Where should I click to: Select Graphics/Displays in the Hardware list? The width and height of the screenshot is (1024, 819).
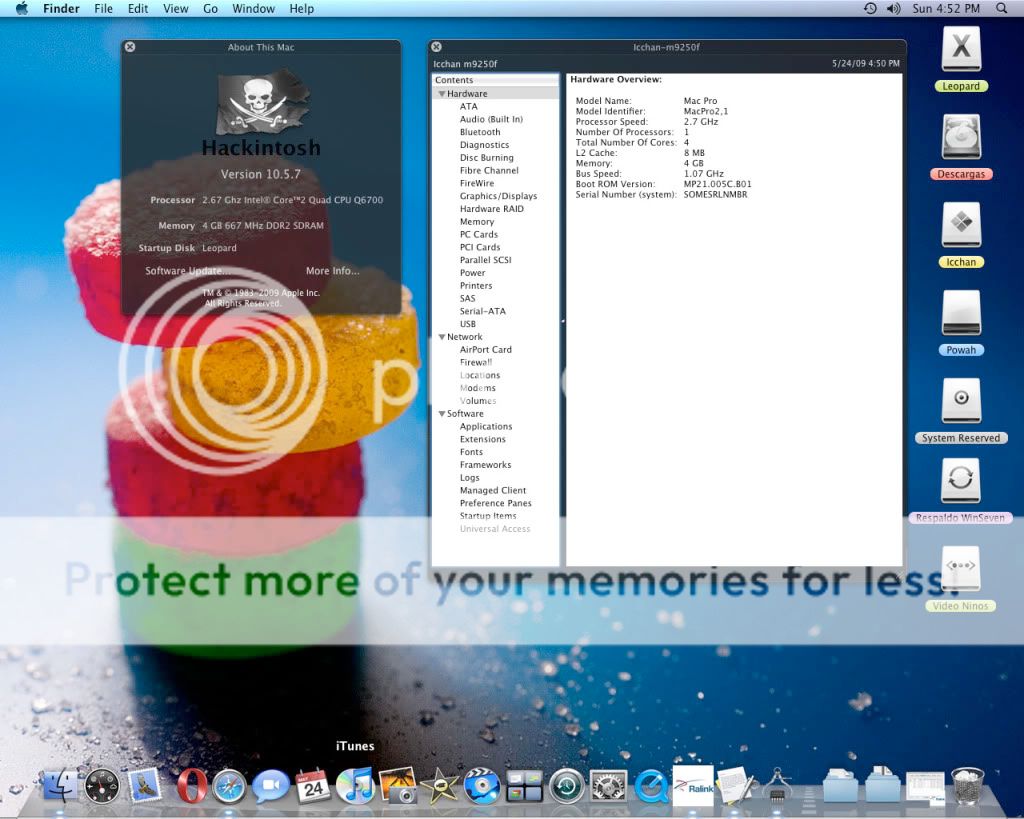498,196
